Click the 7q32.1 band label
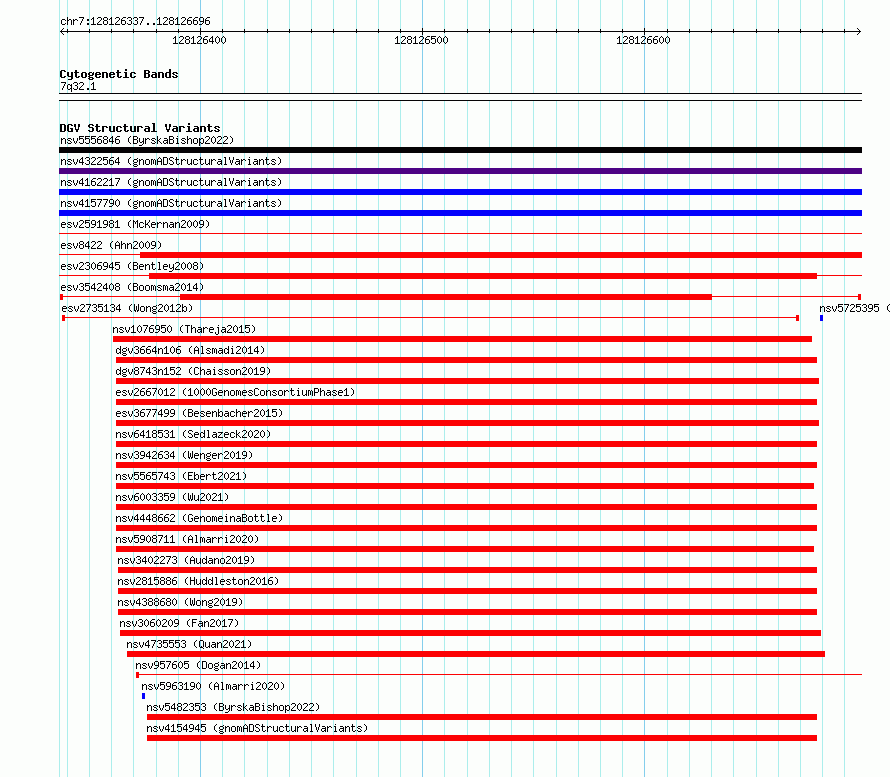The image size is (890, 777). point(78,86)
